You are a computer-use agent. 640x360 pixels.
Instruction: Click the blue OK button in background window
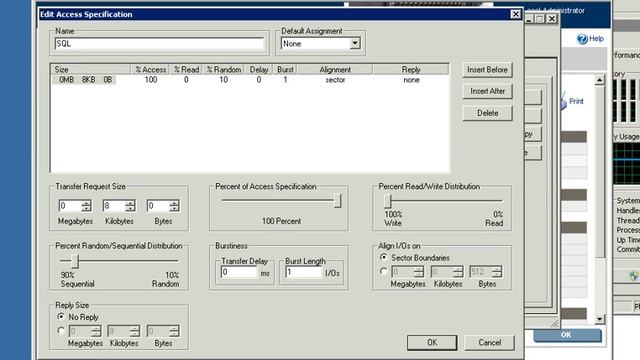(x=567, y=335)
